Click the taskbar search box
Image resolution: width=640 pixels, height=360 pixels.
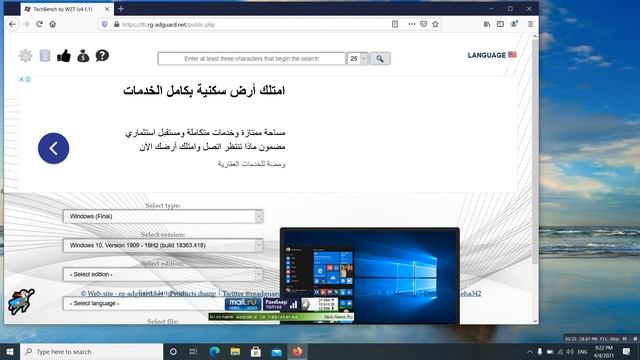pos(92,351)
